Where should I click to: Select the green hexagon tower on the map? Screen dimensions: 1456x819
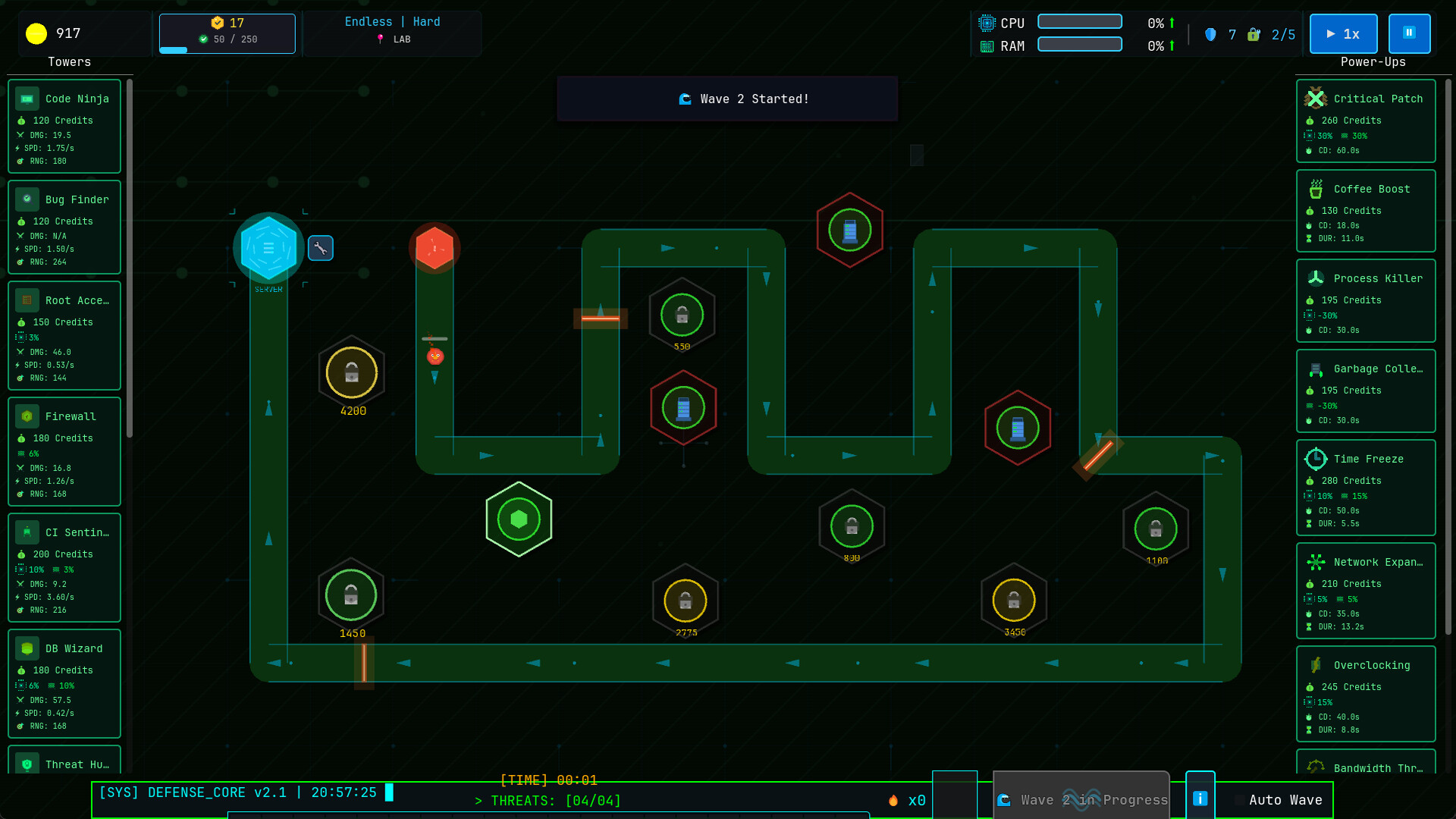(519, 519)
